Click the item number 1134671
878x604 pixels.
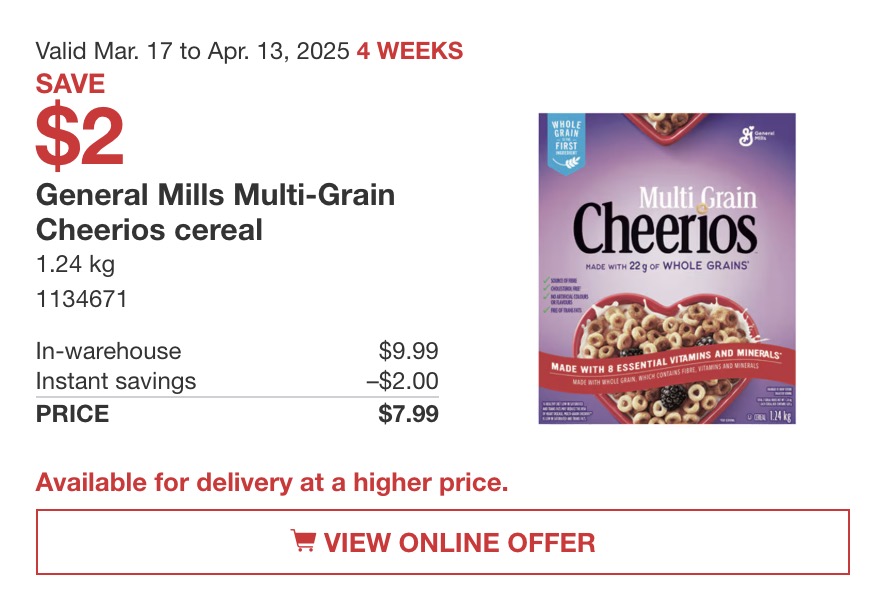[82, 299]
